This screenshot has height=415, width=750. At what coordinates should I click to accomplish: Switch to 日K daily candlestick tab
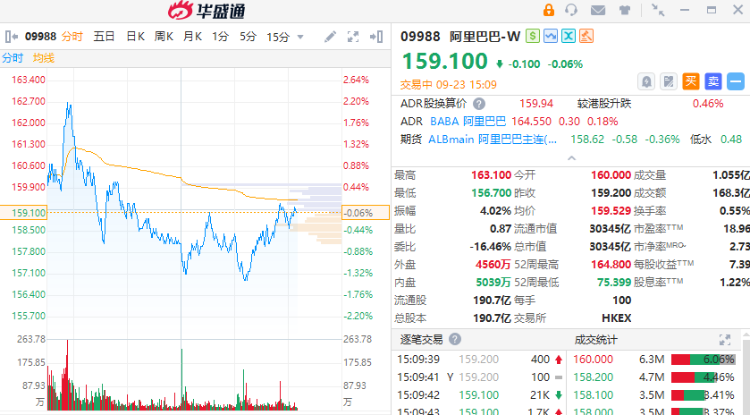click(135, 36)
